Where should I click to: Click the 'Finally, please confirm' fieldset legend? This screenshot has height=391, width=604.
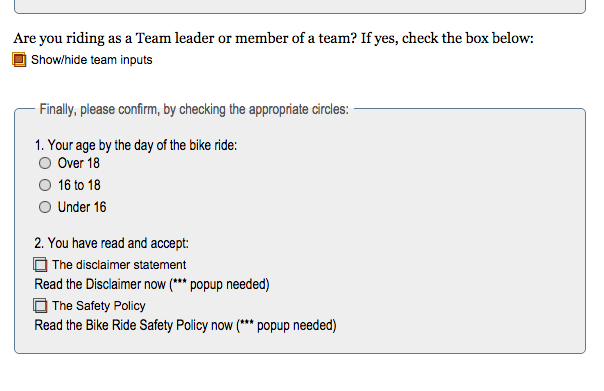point(194,109)
